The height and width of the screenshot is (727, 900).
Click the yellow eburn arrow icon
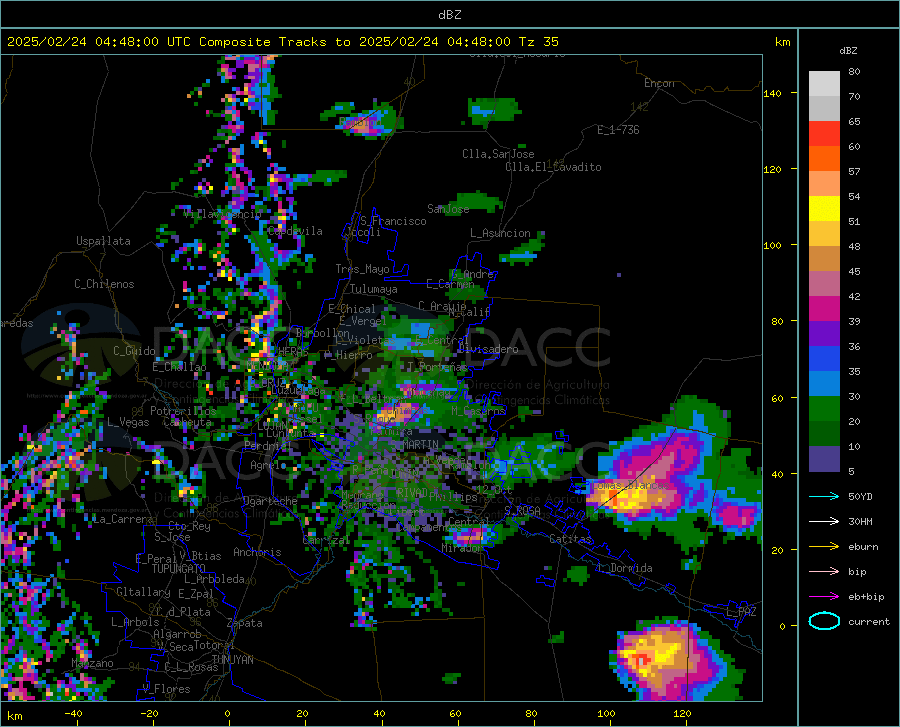(x=824, y=546)
